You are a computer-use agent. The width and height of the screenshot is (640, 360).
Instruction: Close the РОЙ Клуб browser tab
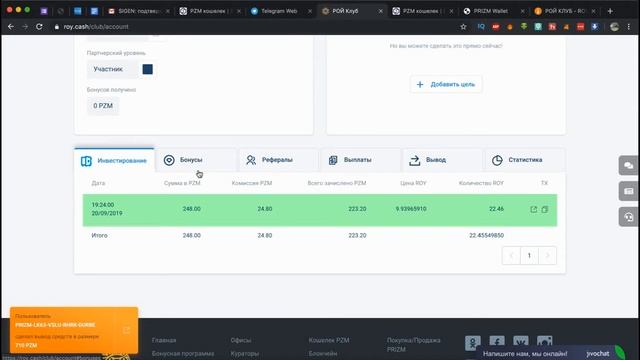[380, 11]
